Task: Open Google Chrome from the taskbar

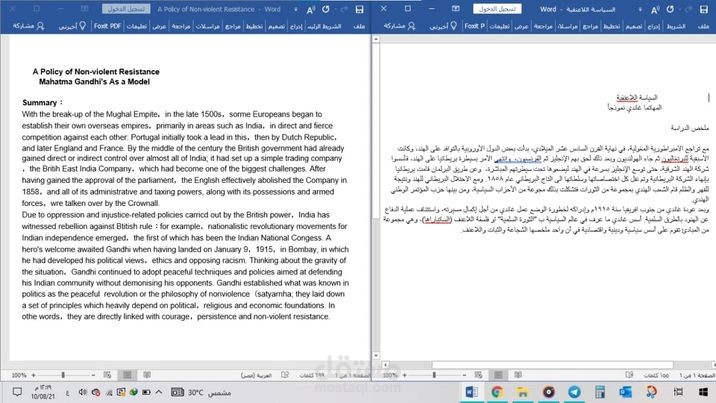Action: 497,392
